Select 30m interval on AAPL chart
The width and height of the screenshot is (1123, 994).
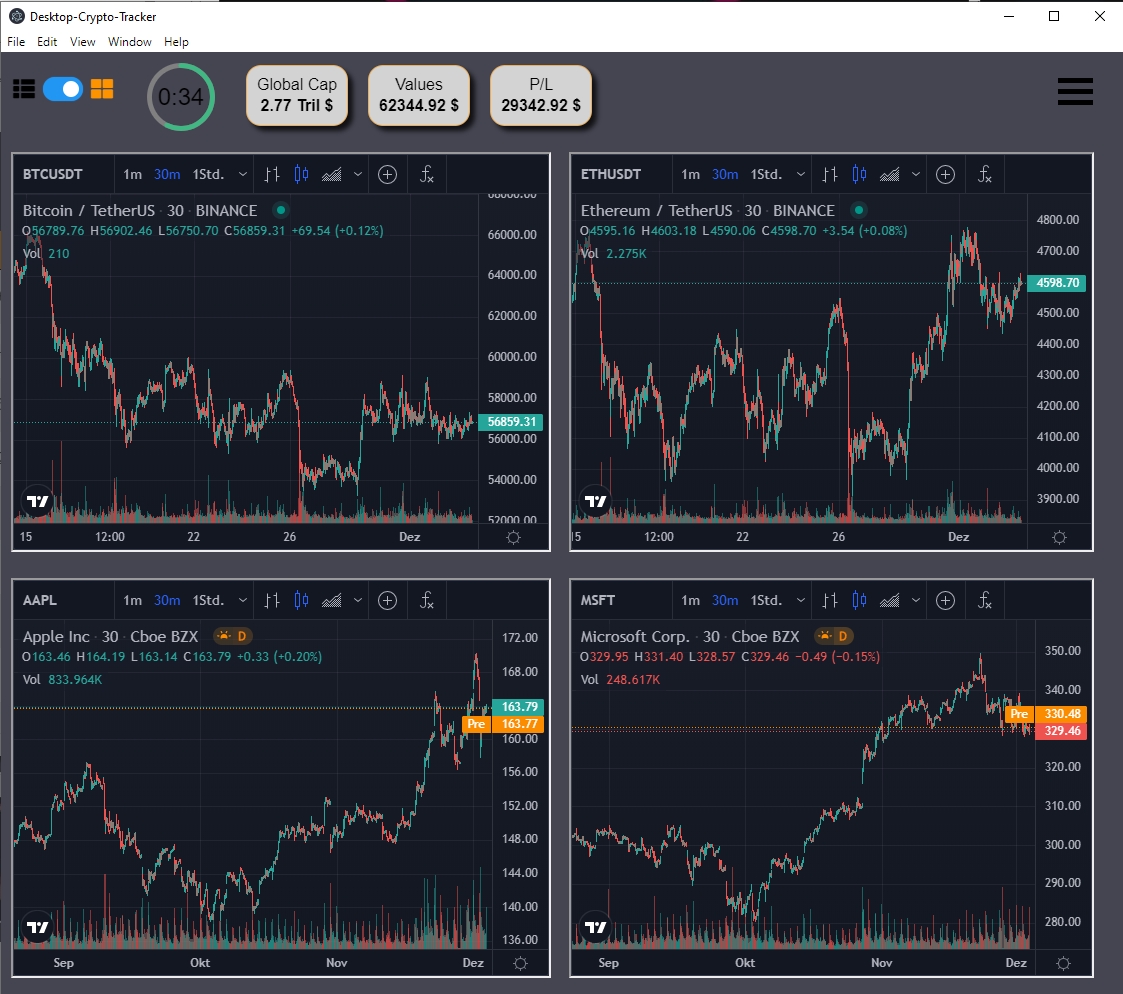click(x=167, y=600)
